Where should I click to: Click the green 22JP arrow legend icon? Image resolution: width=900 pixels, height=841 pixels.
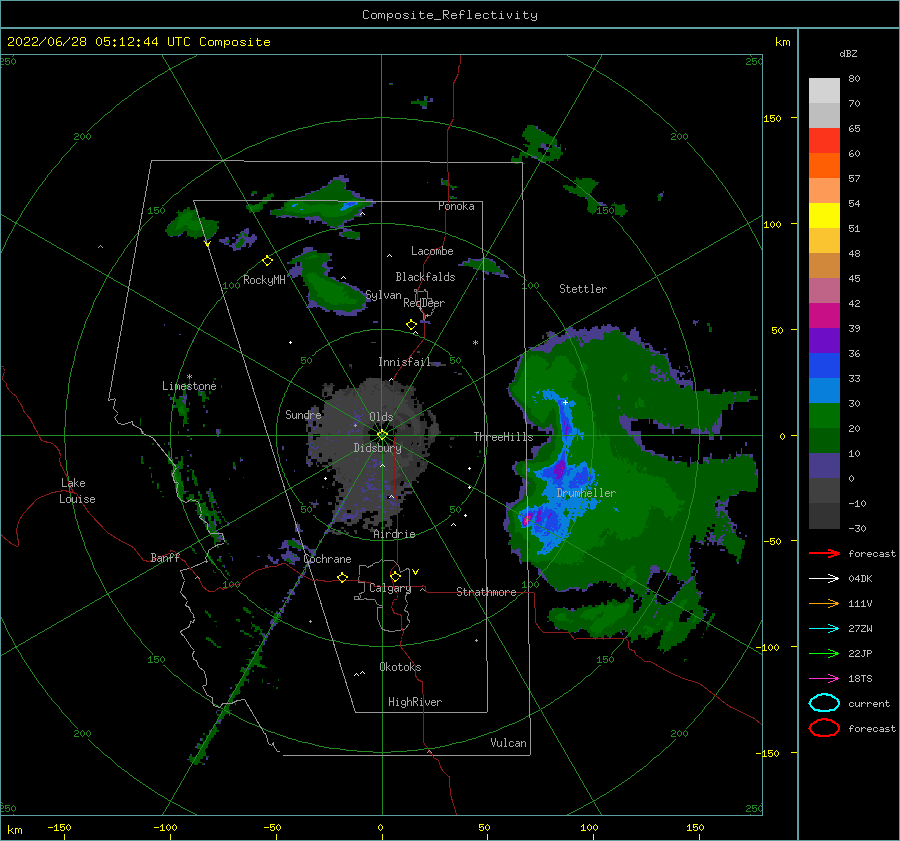coord(824,653)
